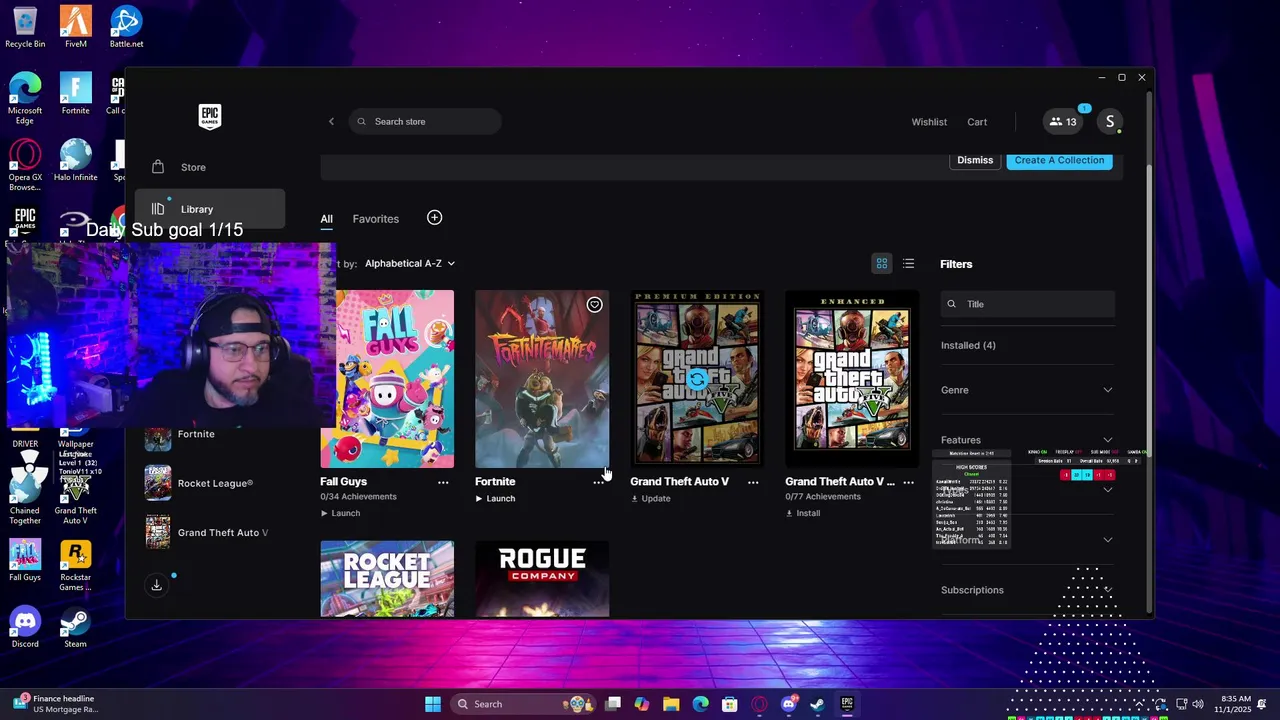This screenshot has height=720, width=1280.
Task: Open Grand Theft Auto V Enhanced options menu
Action: point(908,482)
